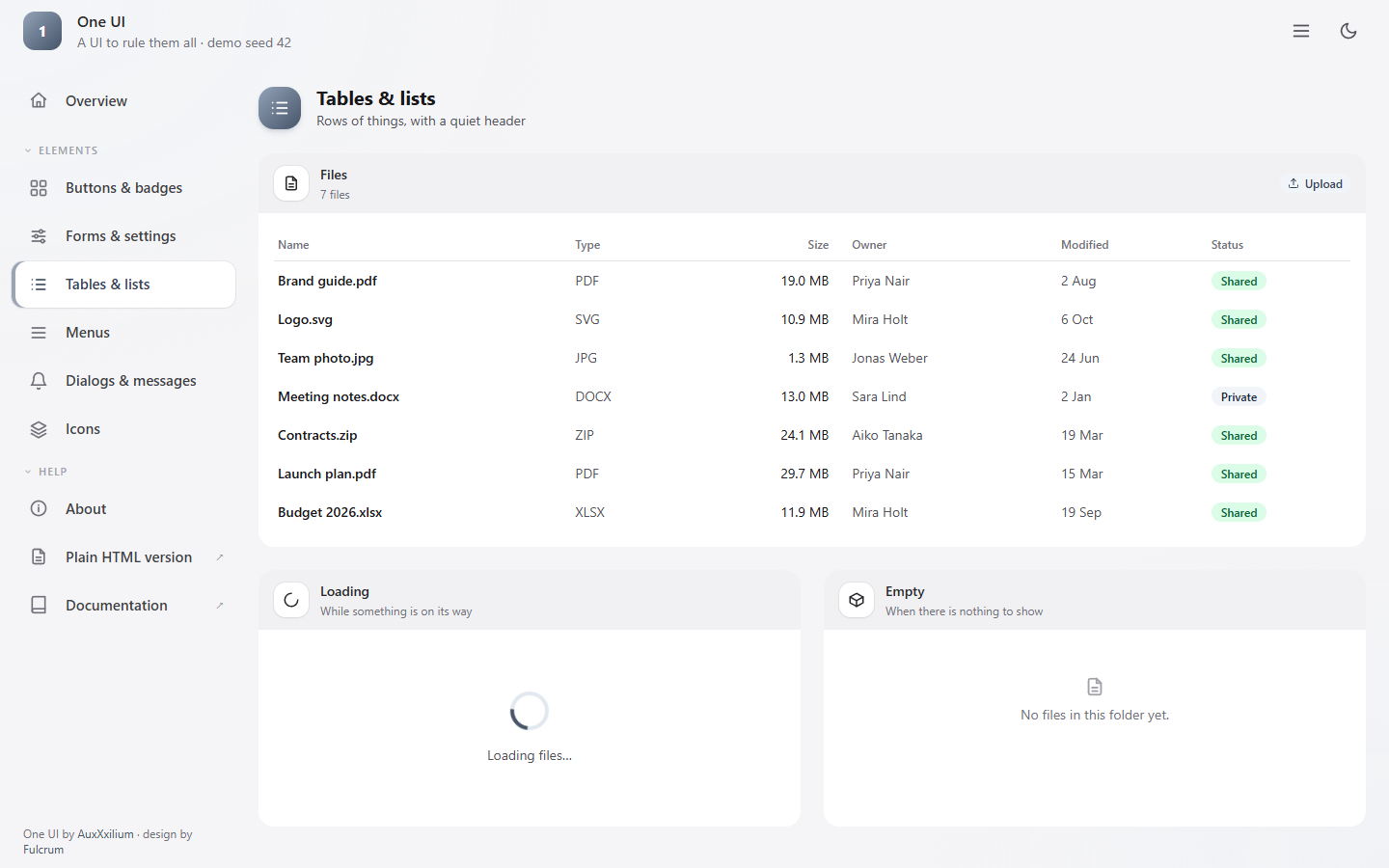The height and width of the screenshot is (868, 1389).
Task: Open the Documentation external link label
Action: pos(117,606)
